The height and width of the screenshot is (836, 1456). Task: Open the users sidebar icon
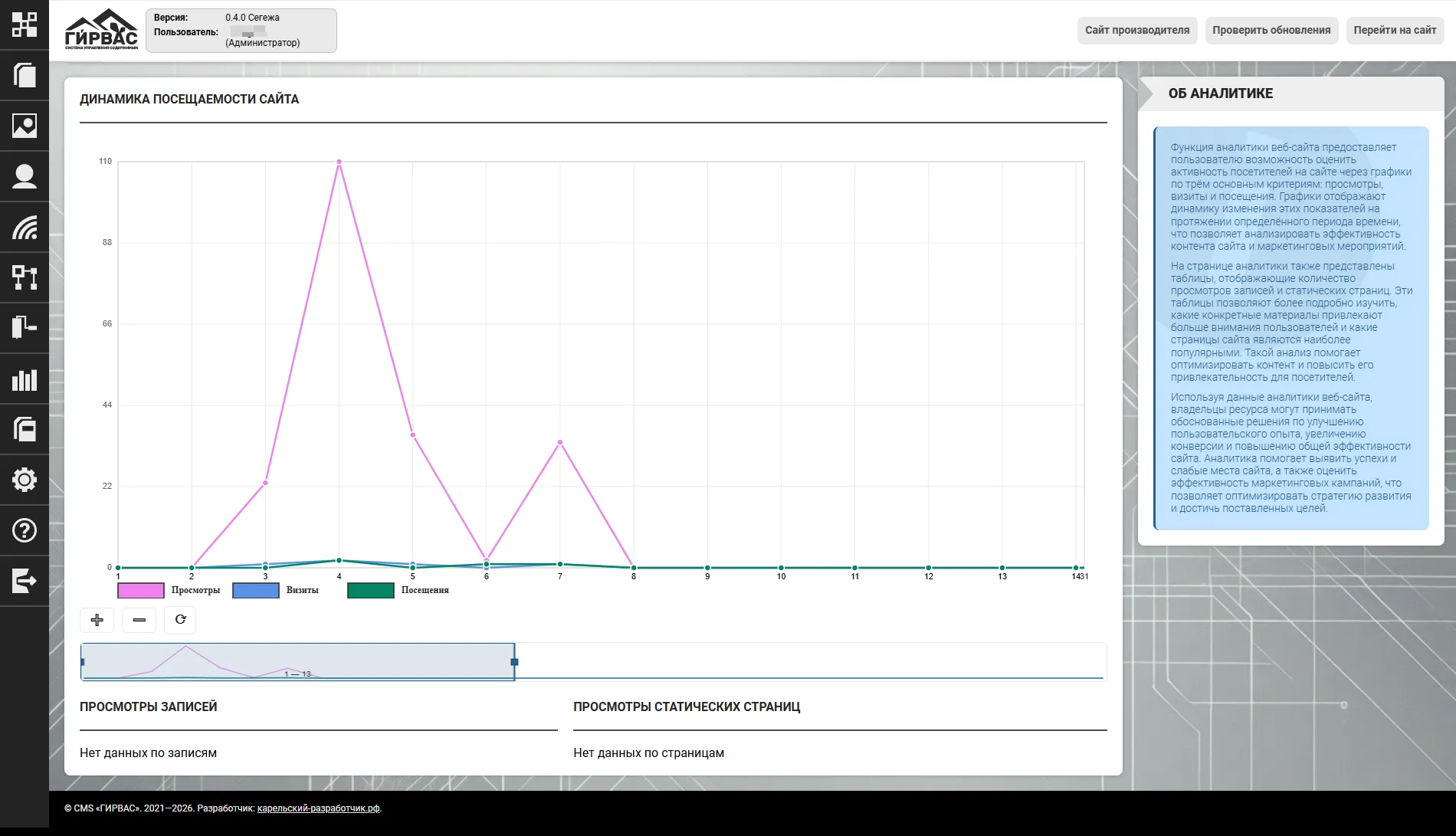point(25,176)
